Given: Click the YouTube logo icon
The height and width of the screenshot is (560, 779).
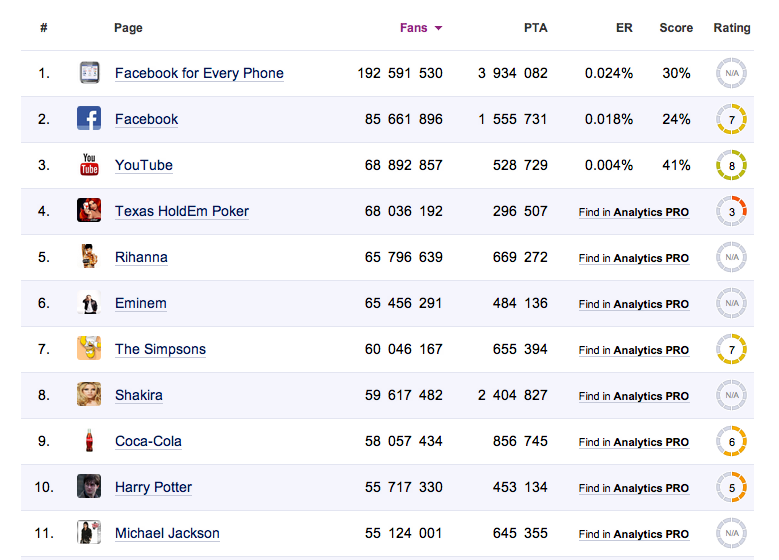Looking at the screenshot, I should click(89, 165).
